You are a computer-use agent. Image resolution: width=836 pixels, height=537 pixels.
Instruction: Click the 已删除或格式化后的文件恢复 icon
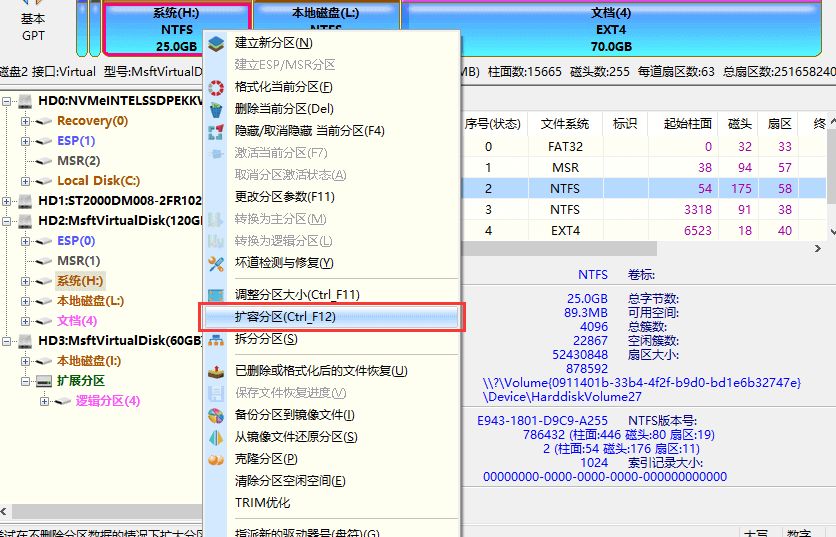click(x=216, y=371)
